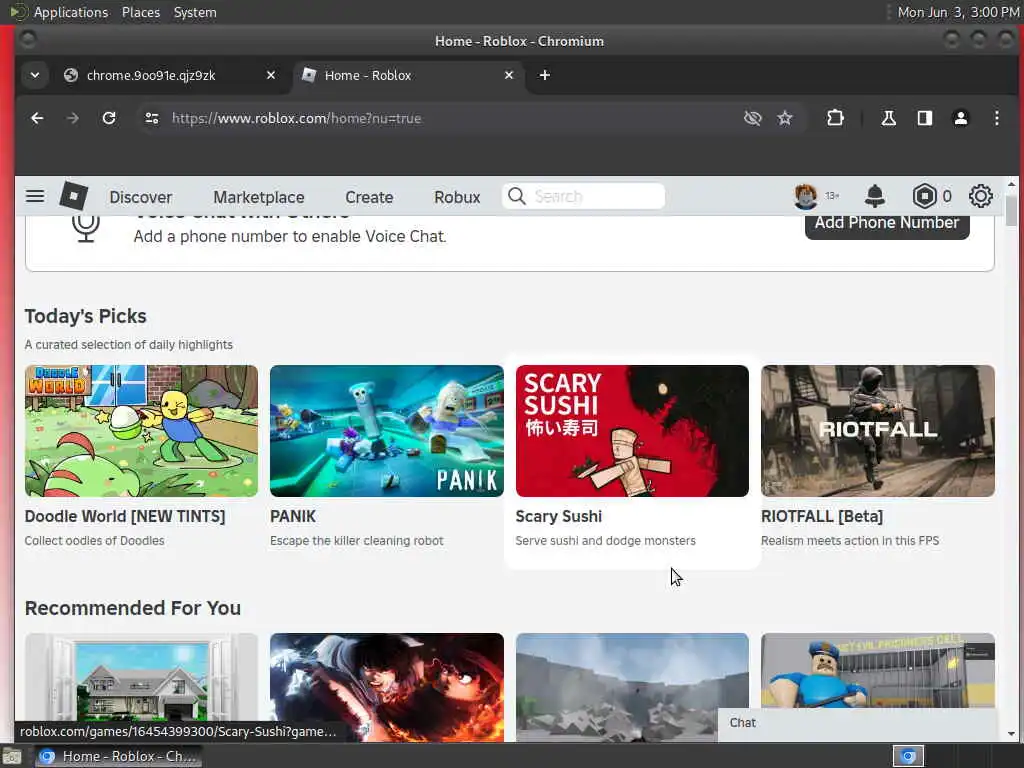
Task: Open the Marketplace menu item
Action: pos(259,197)
